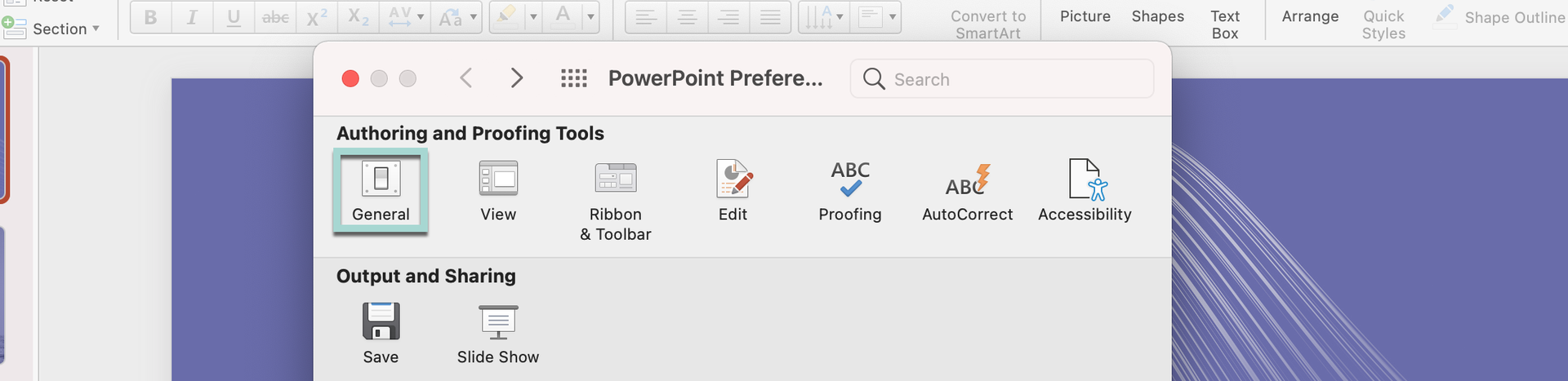This screenshot has width=1568, height=381.
Task: Open the View preferences pane
Action: 498,190
